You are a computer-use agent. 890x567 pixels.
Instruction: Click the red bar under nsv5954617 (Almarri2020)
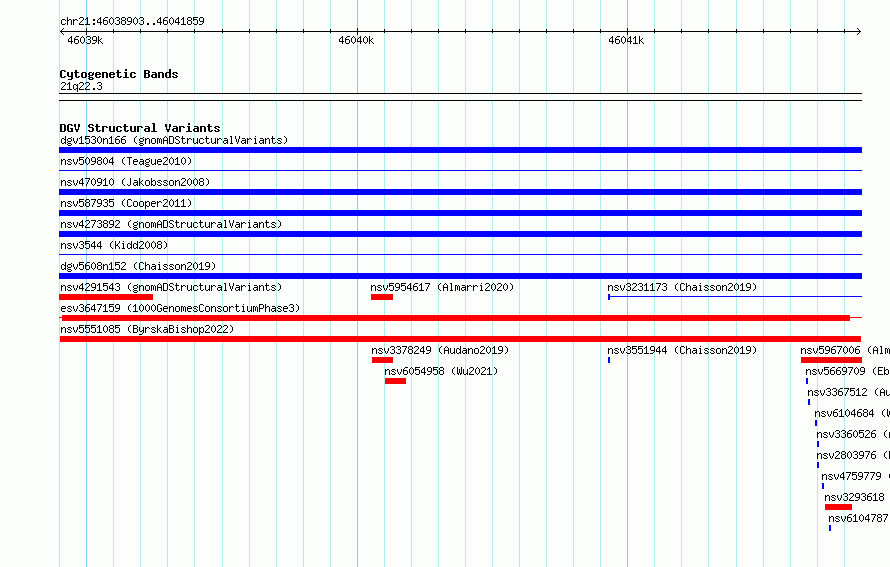coord(382,297)
